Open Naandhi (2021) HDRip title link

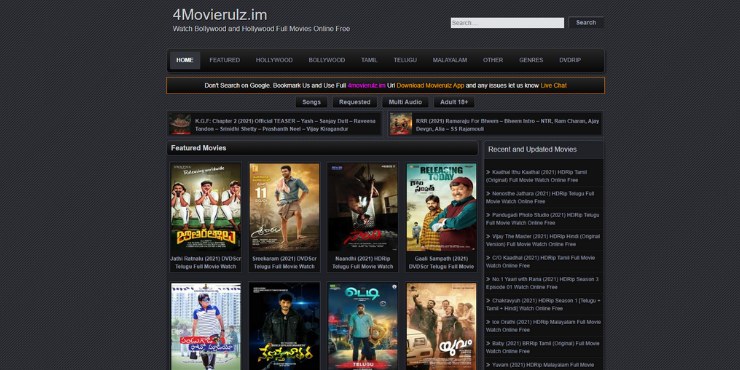tap(362, 263)
